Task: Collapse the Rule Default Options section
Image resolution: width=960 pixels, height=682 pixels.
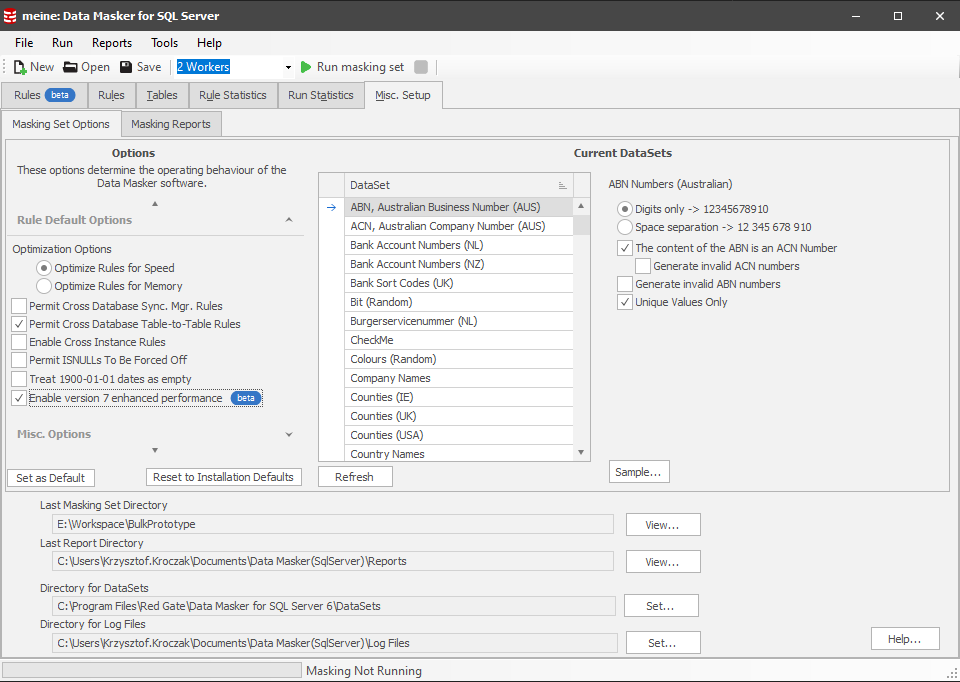Action: (289, 220)
